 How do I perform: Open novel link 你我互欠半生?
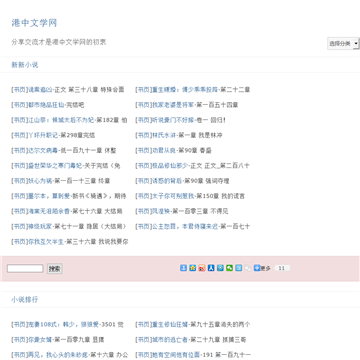click(46, 241)
